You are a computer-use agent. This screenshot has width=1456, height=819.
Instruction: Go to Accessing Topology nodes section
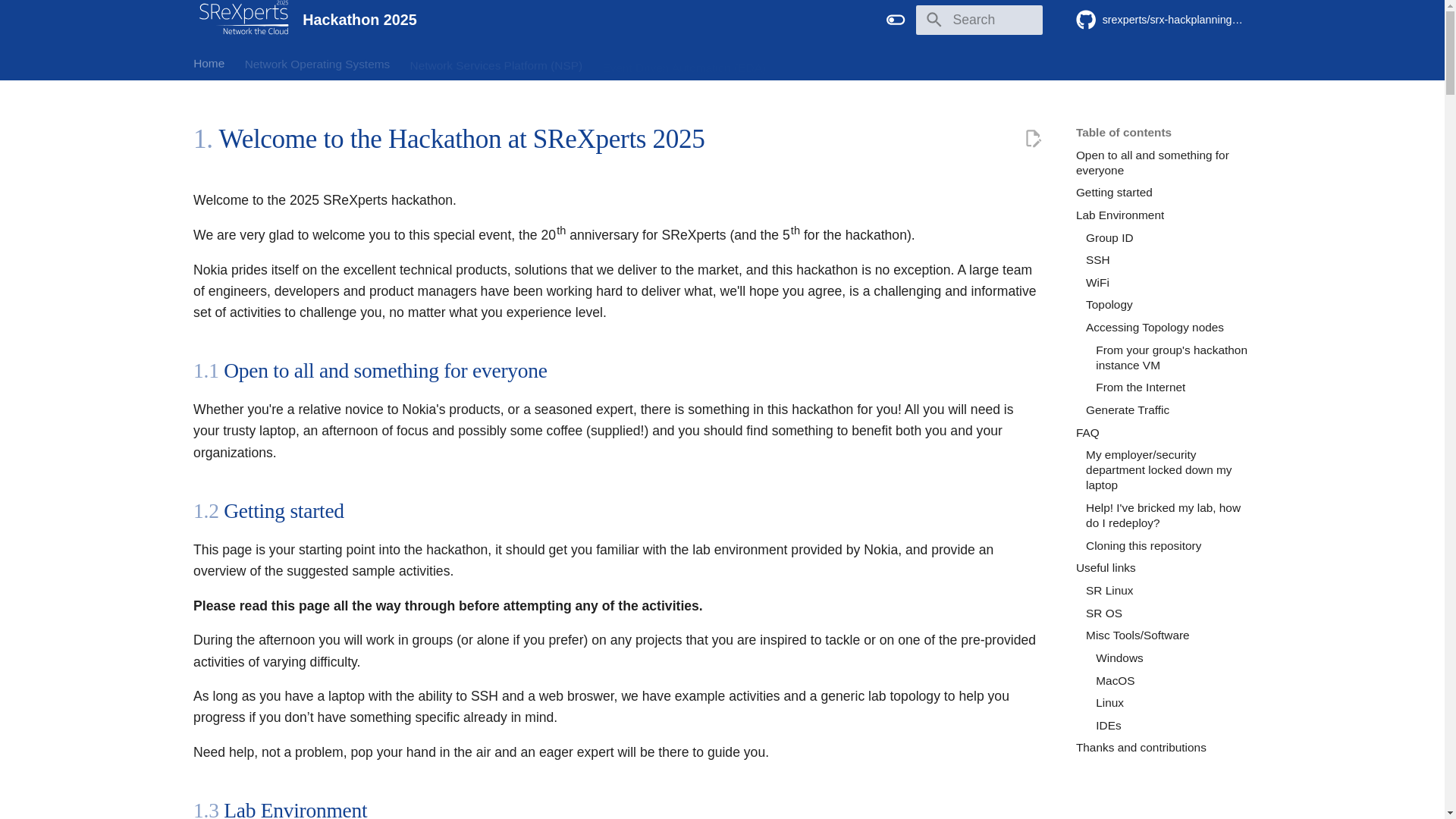coord(1154,328)
